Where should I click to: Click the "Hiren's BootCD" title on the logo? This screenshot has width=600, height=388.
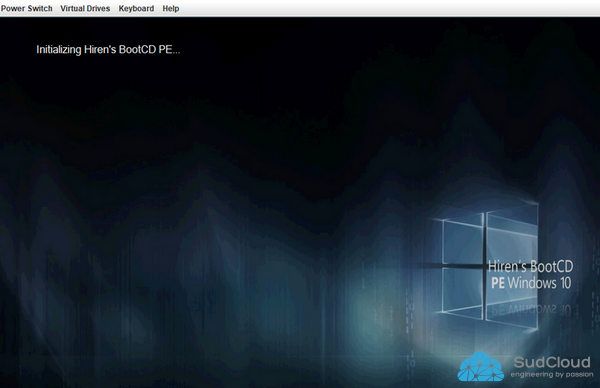[531, 266]
